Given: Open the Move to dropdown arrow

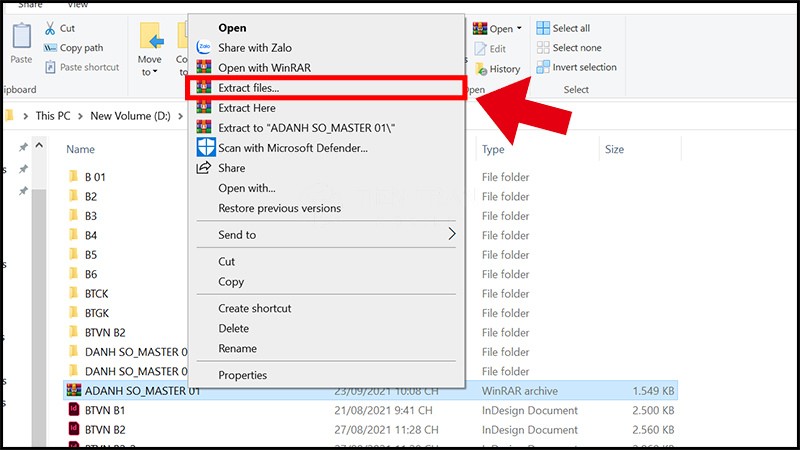Looking at the screenshot, I should (156, 72).
